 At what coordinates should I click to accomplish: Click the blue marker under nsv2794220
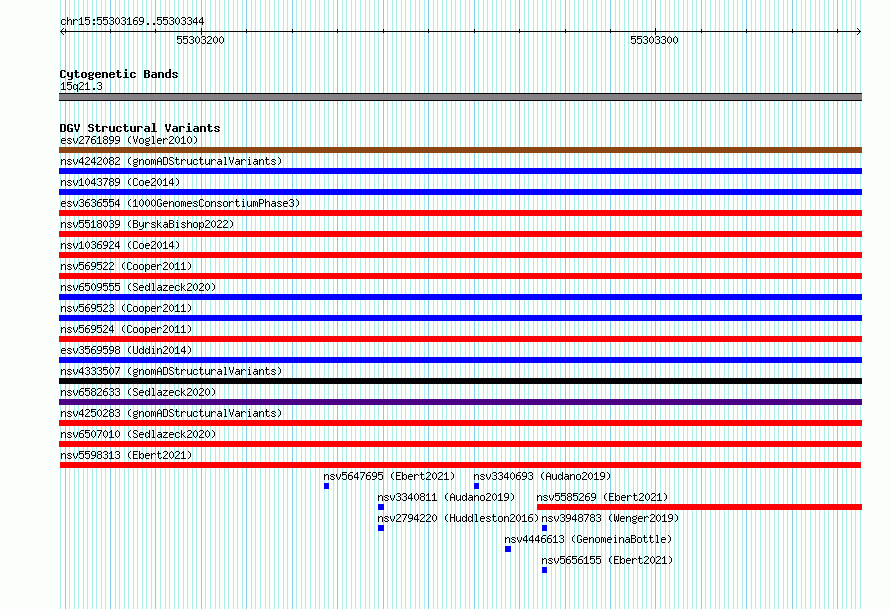tap(381, 528)
